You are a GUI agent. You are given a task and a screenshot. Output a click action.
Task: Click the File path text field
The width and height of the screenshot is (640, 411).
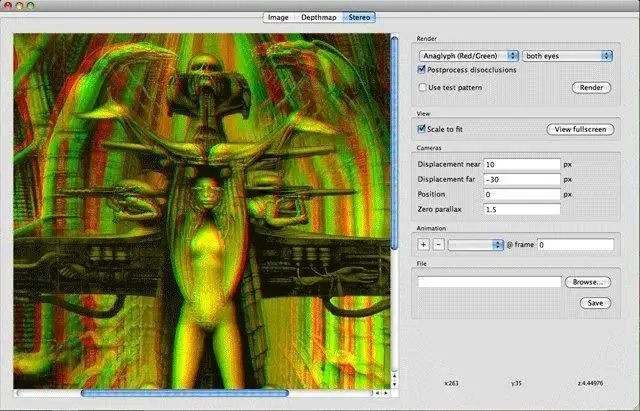[x=489, y=282]
